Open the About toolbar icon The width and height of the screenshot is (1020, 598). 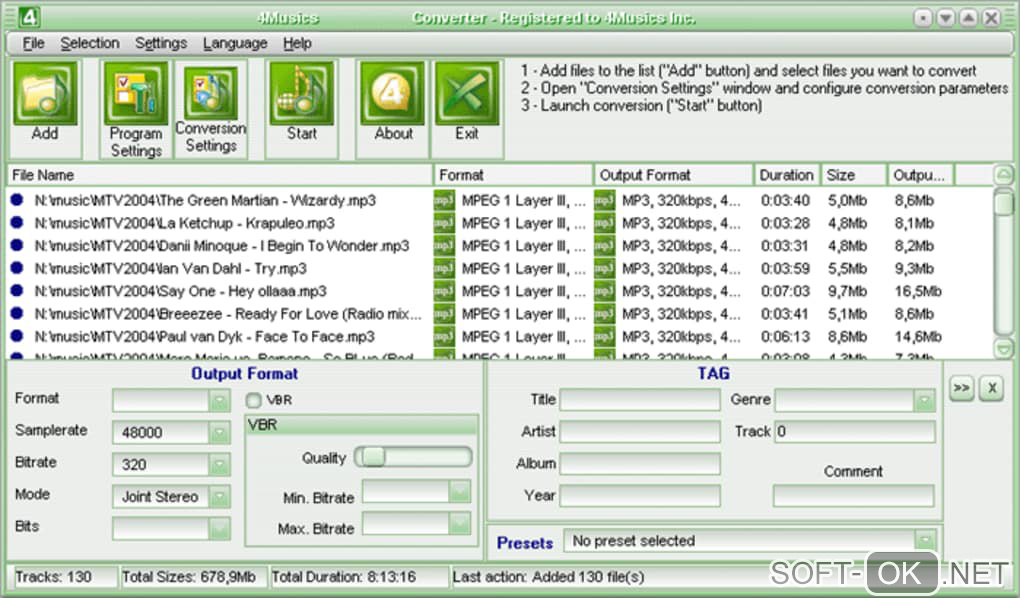[x=392, y=93]
